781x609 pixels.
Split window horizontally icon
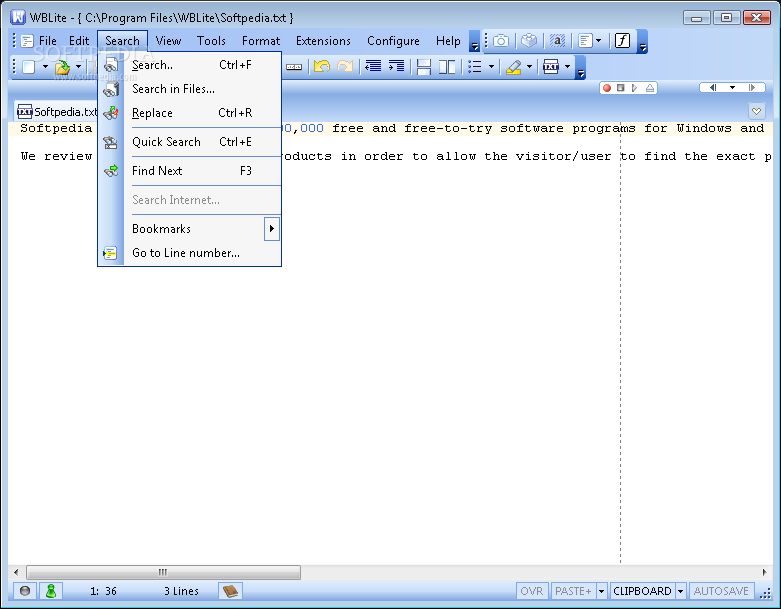pyautogui.click(x=424, y=67)
